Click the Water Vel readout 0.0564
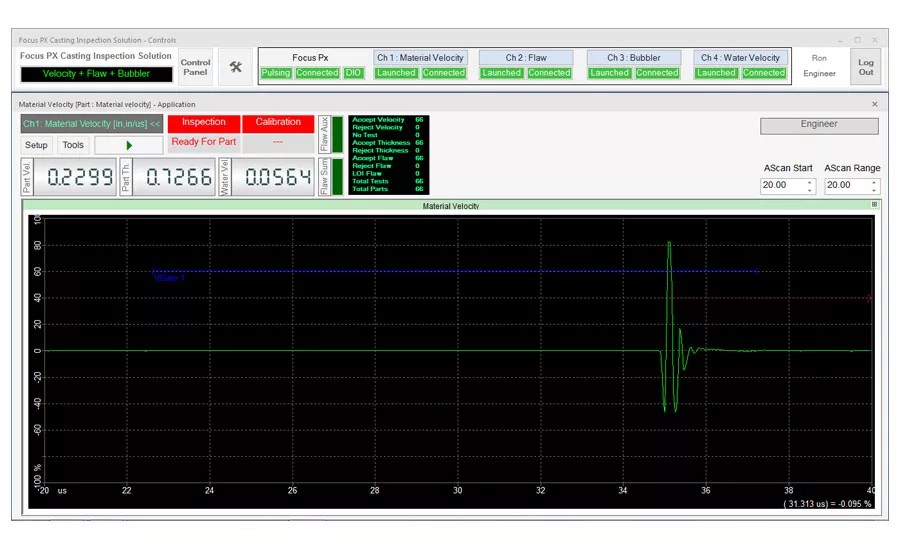Image resolution: width=900 pixels, height=550 pixels. (273, 177)
